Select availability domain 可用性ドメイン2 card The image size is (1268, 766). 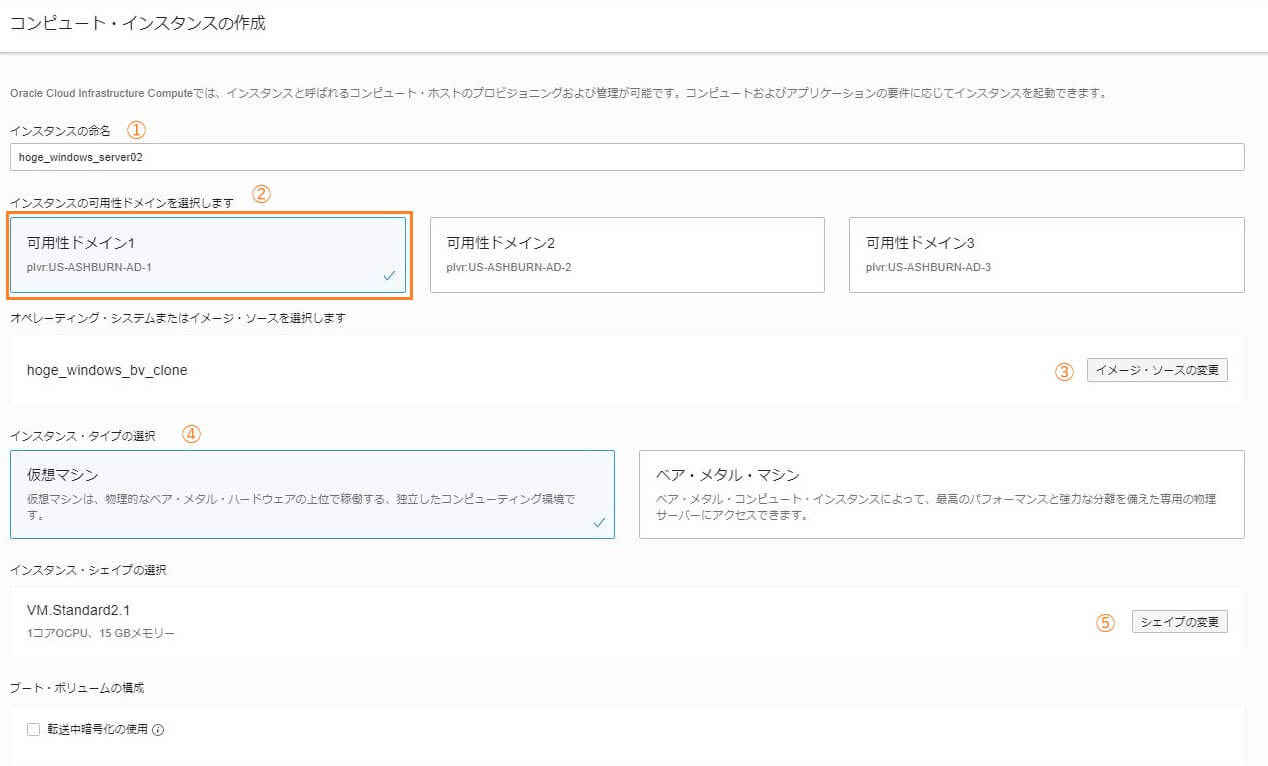click(x=627, y=255)
